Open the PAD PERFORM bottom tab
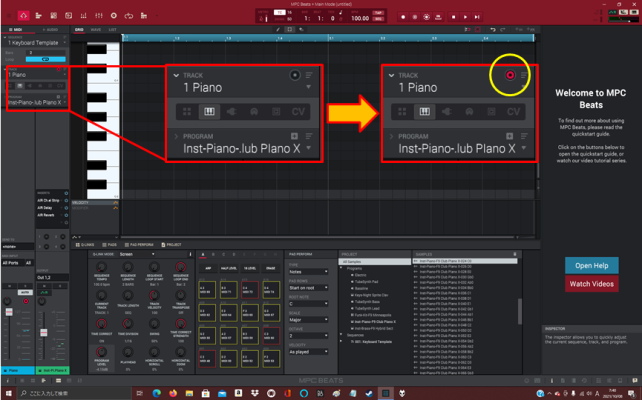Image resolution: width=642 pixels, height=400 pixels. (x=139, y=244)
